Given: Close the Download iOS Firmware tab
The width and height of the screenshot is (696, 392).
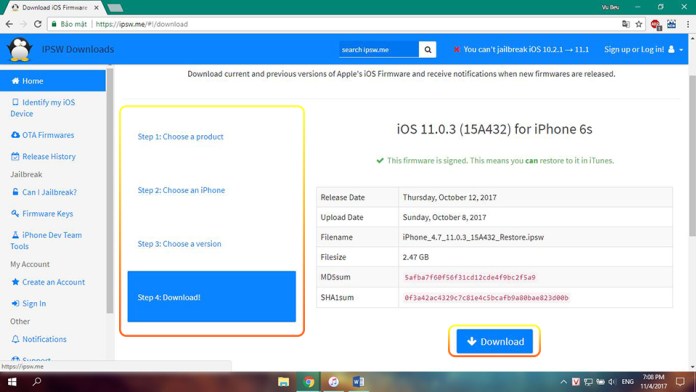Looking at the screenshot, I should click(96, 8).
